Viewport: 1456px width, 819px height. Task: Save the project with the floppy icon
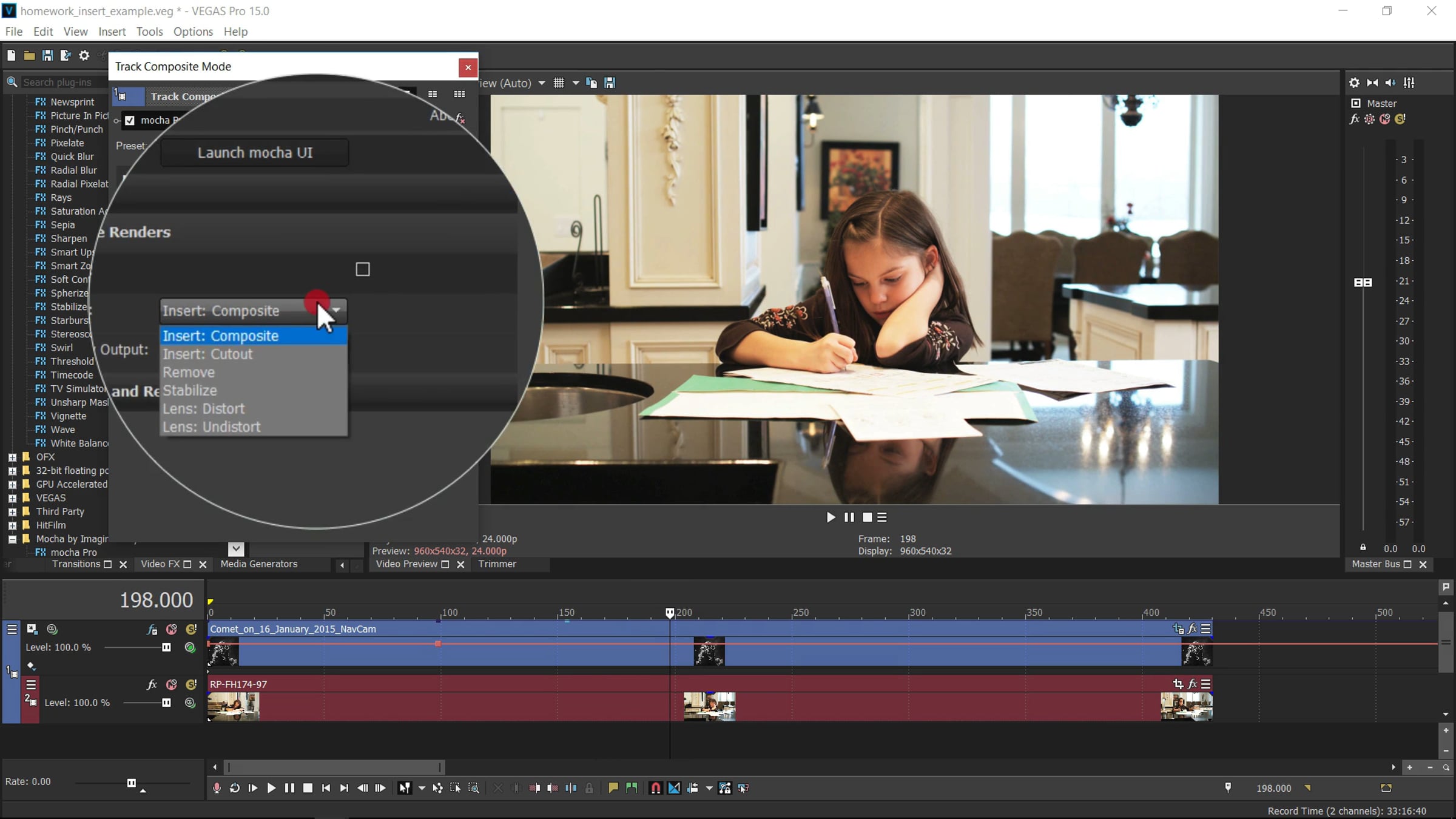click(47, 56)
